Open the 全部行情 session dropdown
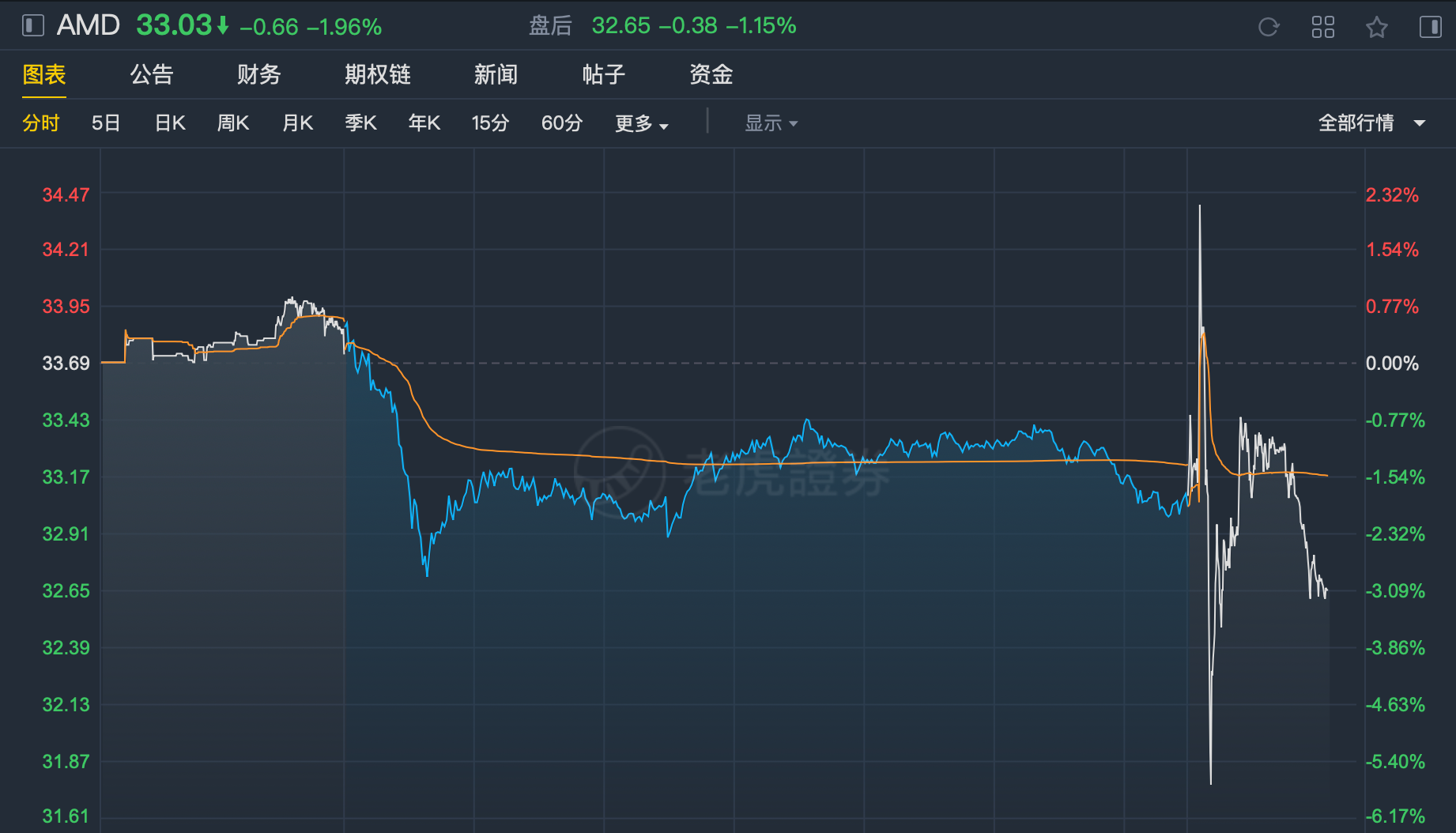The height and width of the screenshot is (833, 1456). point(1371,123)
